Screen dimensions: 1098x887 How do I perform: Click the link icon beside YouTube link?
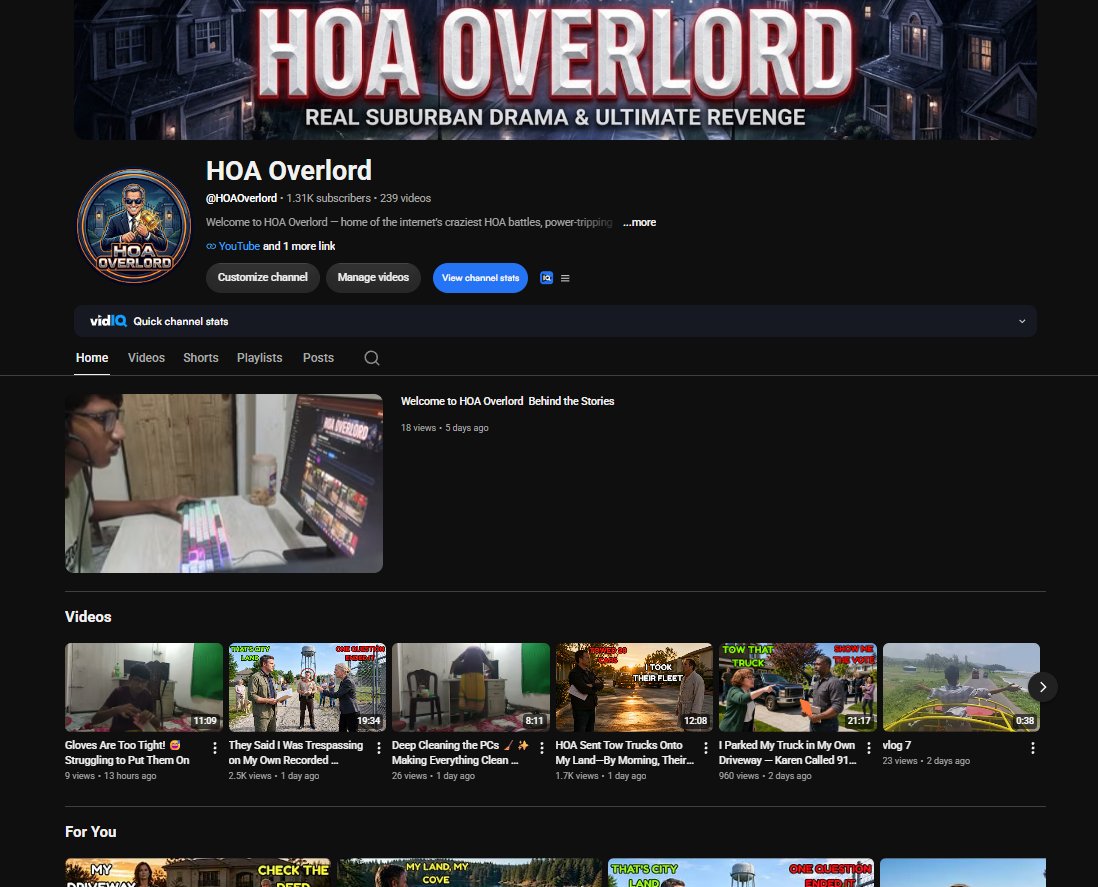coord(211,246)
